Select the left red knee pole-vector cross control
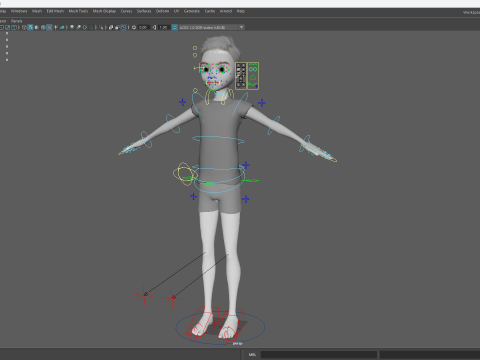Viewport: 480px width, 360px height. point(144,295)
